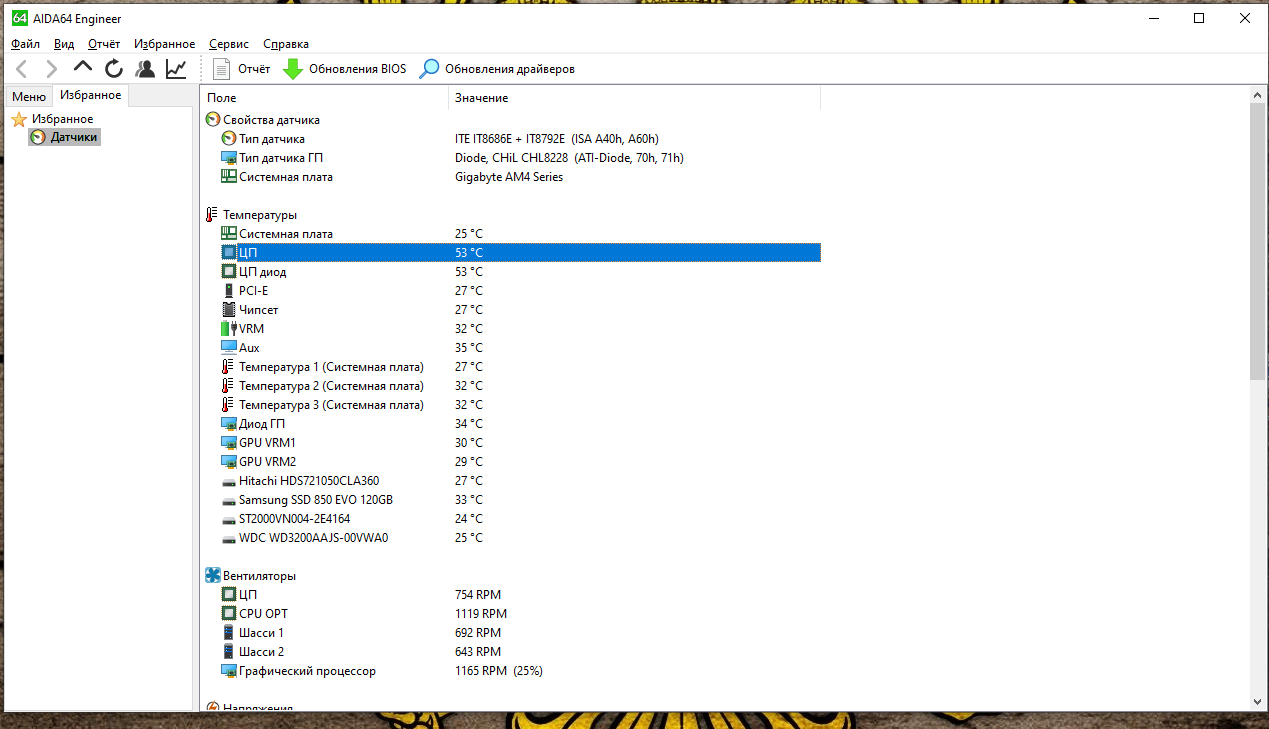
Task: Click the Тип датчика row icon
Action: point(229,139)
